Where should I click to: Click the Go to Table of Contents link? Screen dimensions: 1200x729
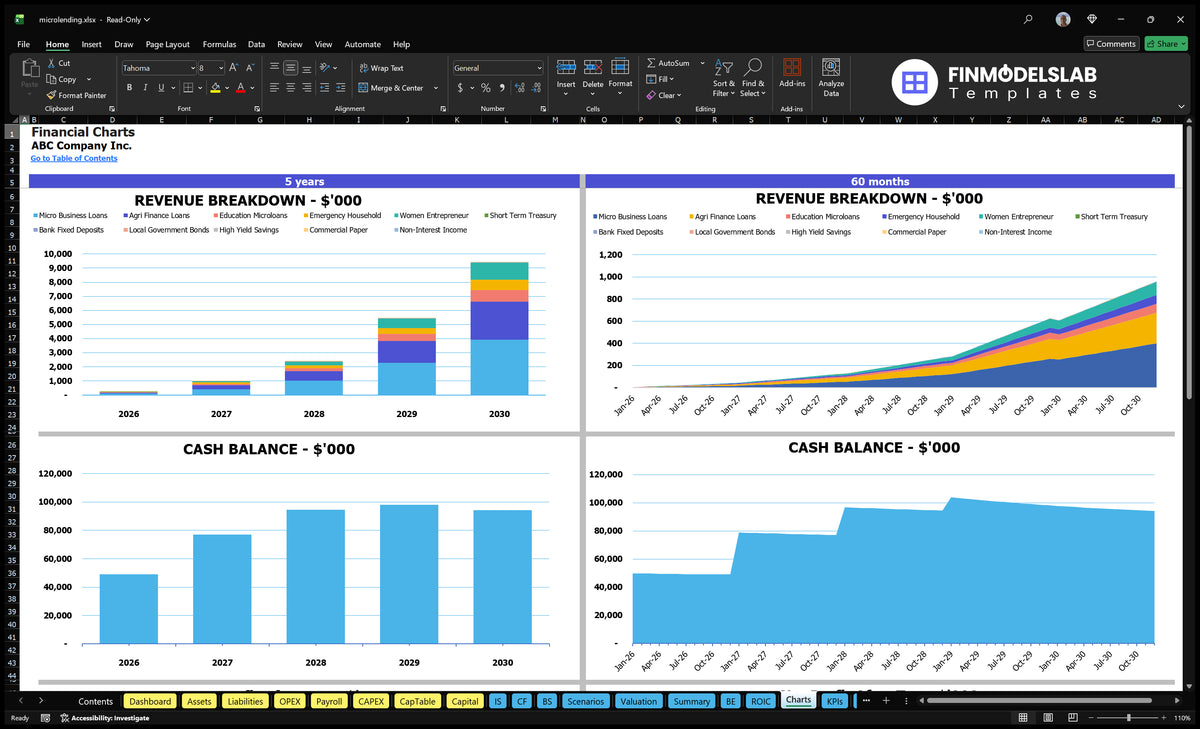[74, 158]
